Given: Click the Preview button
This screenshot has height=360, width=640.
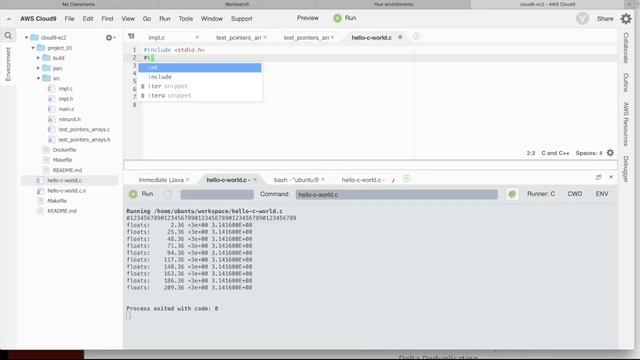Looking at the screenshot, I should pos(308,18).
